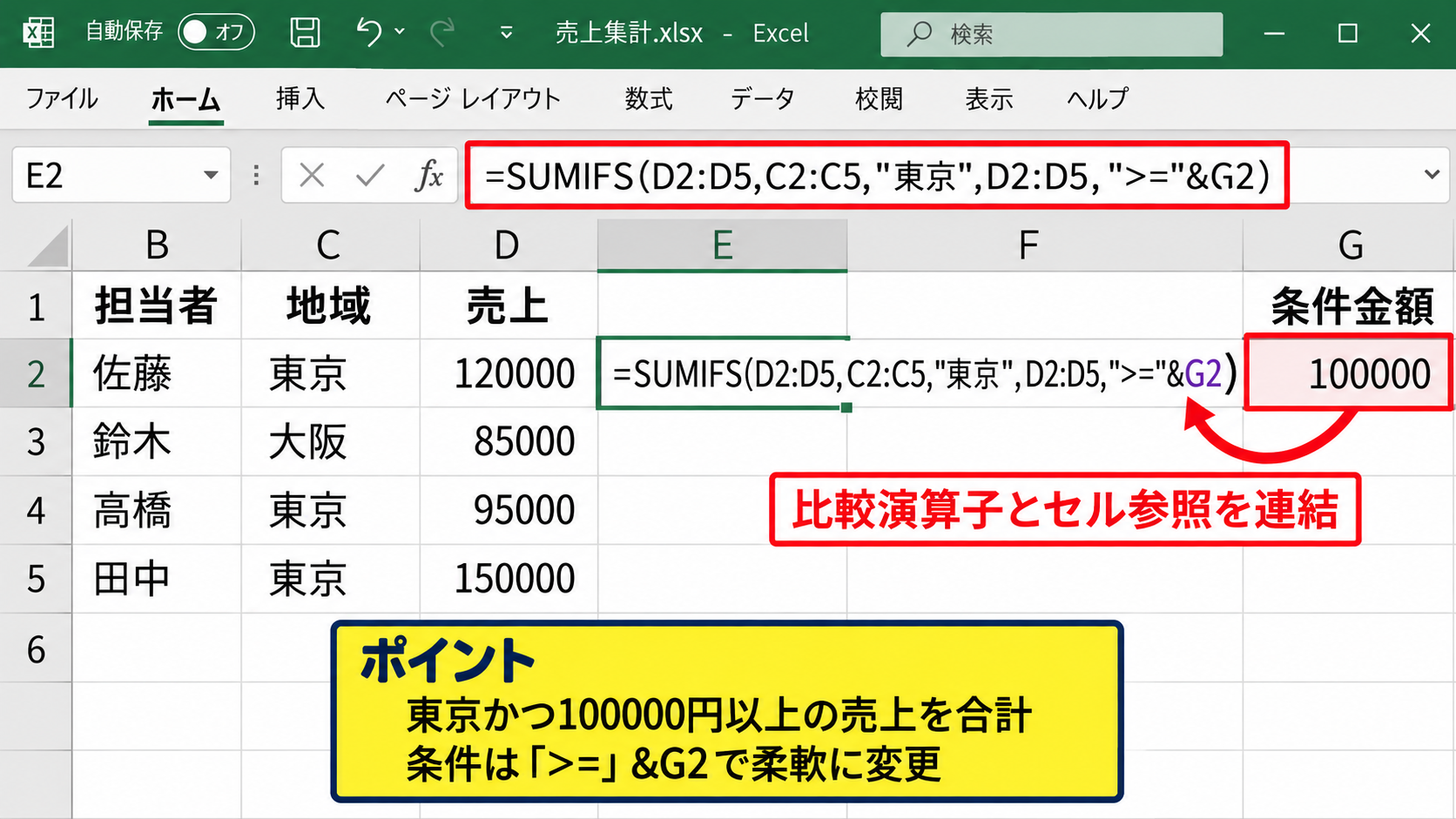Screen dimensions: 1456x819
Task: Minimize the Excel window
Action: click(x=1275, y=33)
